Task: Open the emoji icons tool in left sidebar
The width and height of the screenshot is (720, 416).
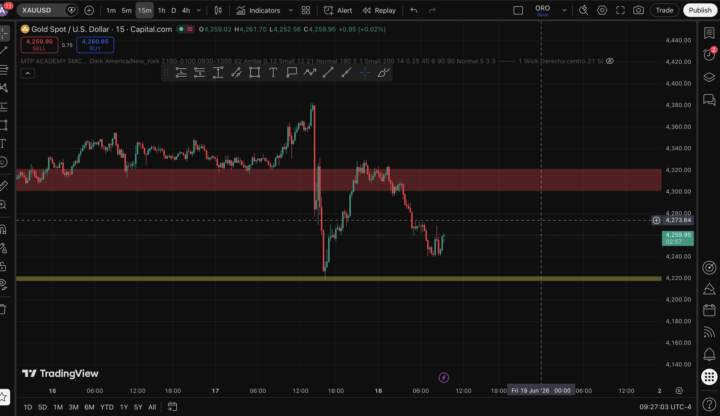Action: (x=3, y=162)
